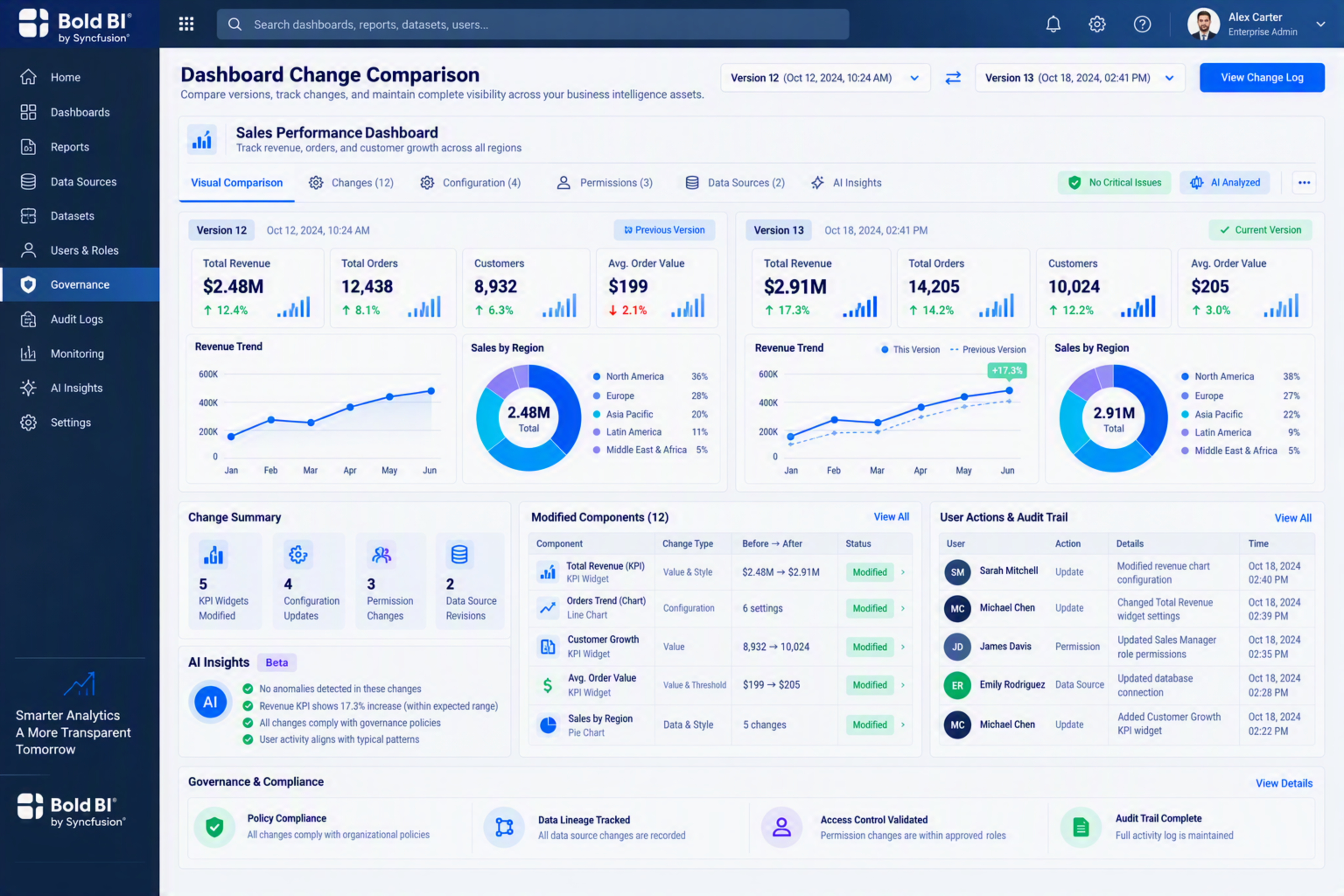Click the Previous Version label button
The width and height of the screenshot is (1344, 896).
664,230
